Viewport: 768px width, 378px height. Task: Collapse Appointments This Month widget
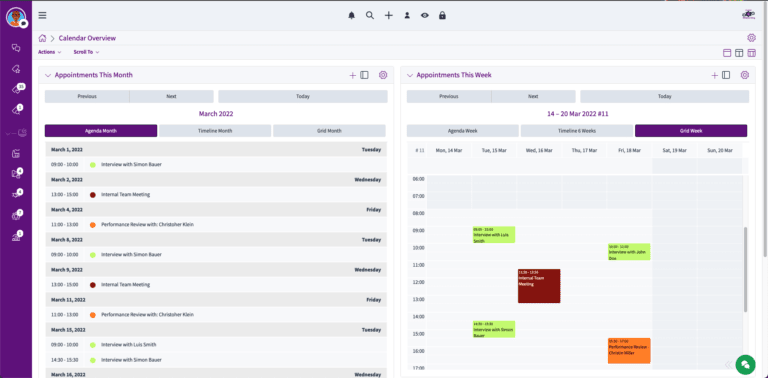tap(48, 75)
